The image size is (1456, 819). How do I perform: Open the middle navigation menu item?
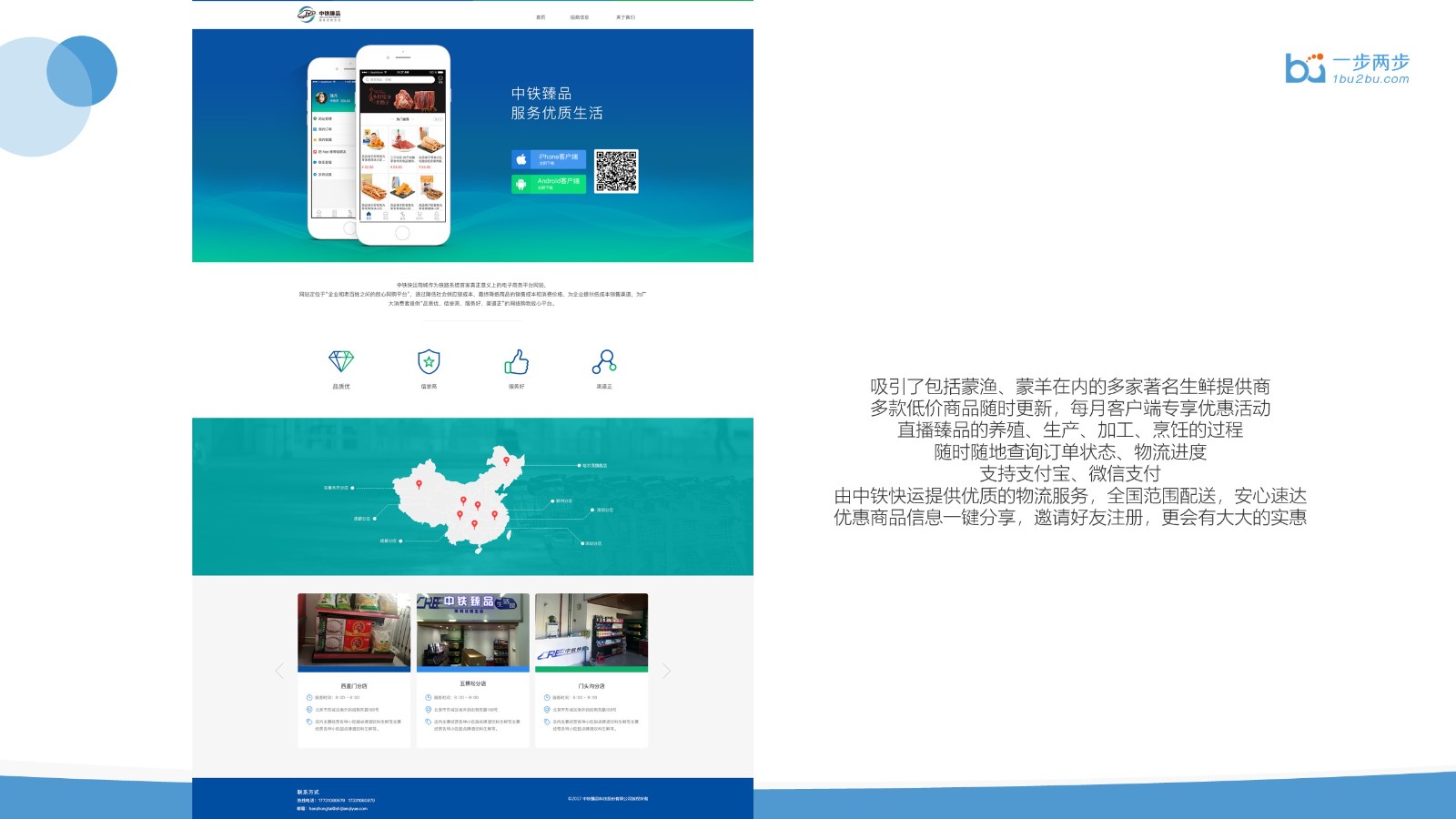pos(580,17)
